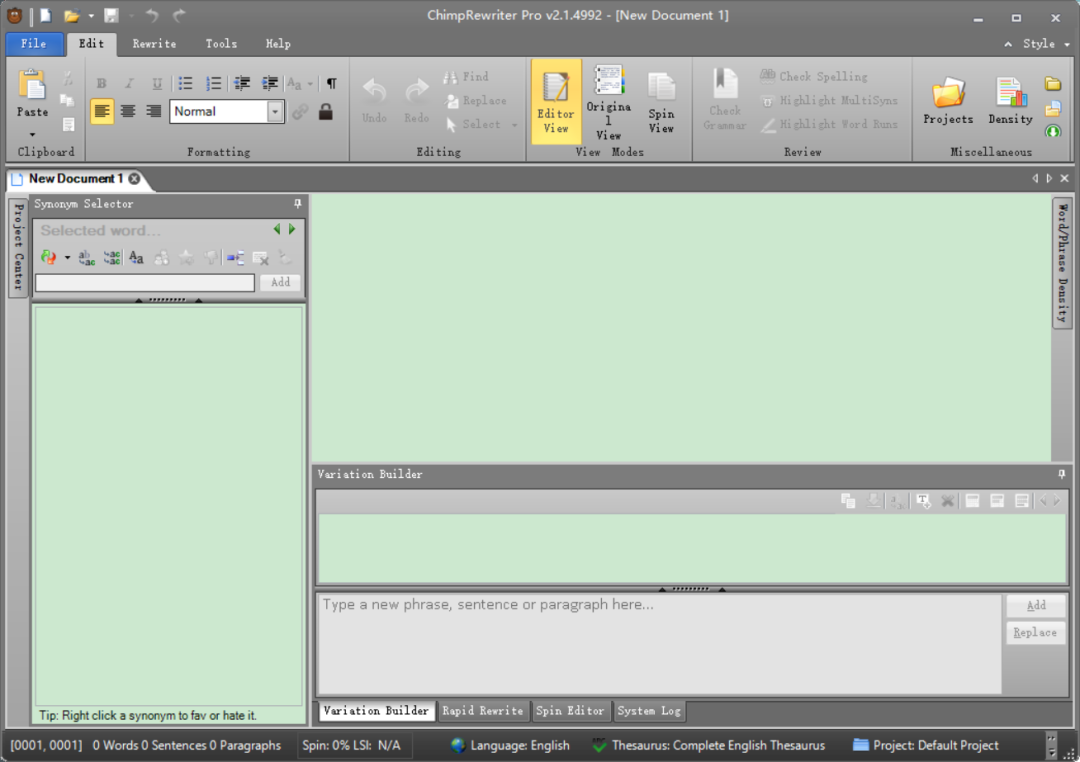
Task: Switch to Spin View mode
Action: click(x=661, y=102)
